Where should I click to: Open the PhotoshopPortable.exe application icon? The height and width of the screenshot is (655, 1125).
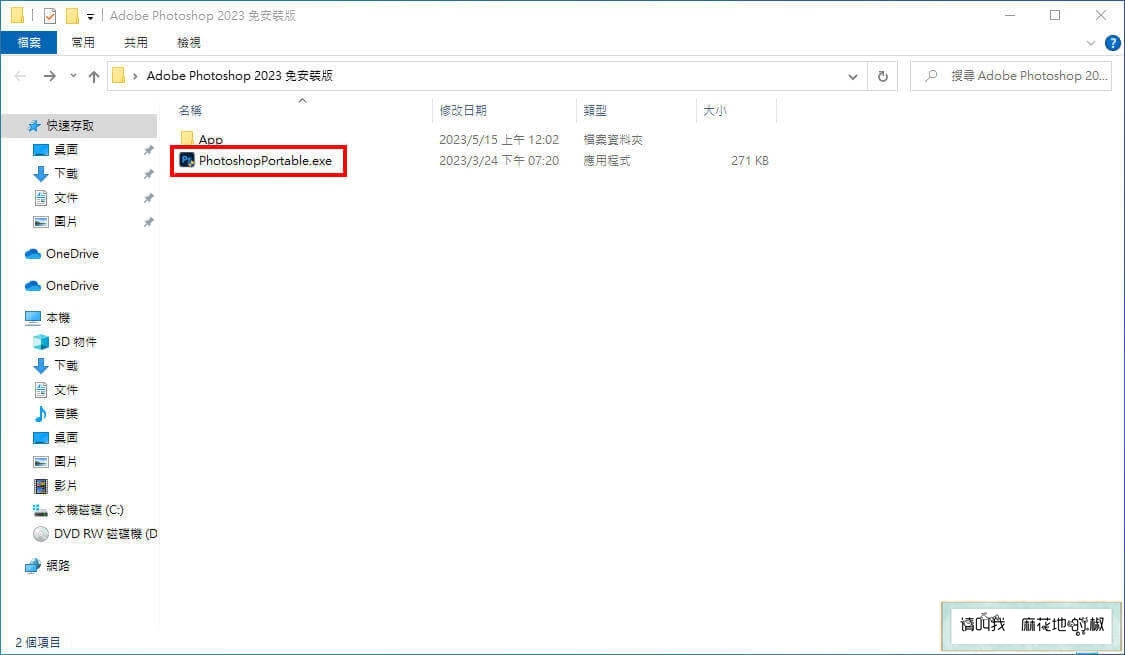(x=187, y=160)
